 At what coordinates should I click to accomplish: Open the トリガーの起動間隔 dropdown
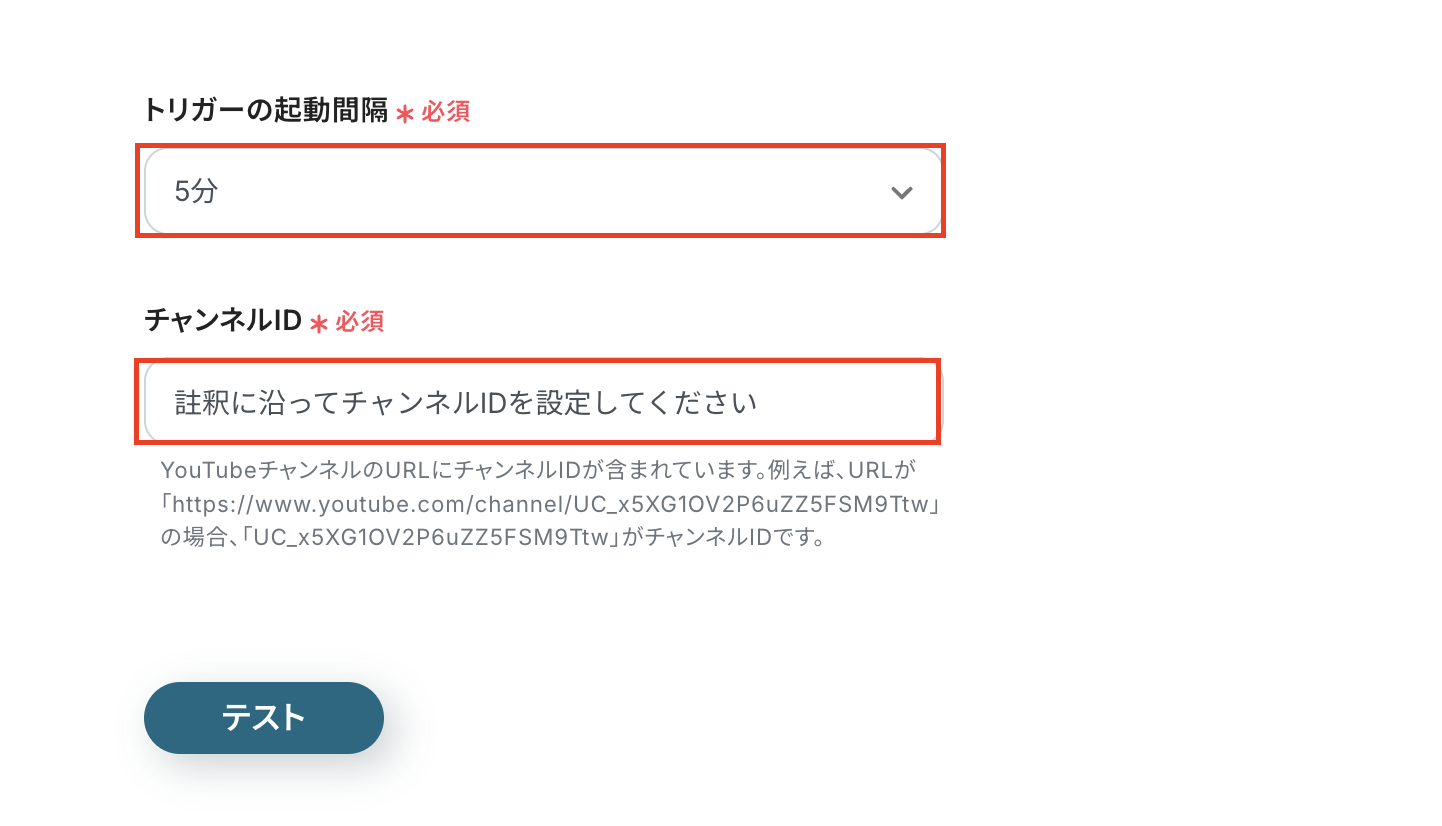click(x=543, y=192)
